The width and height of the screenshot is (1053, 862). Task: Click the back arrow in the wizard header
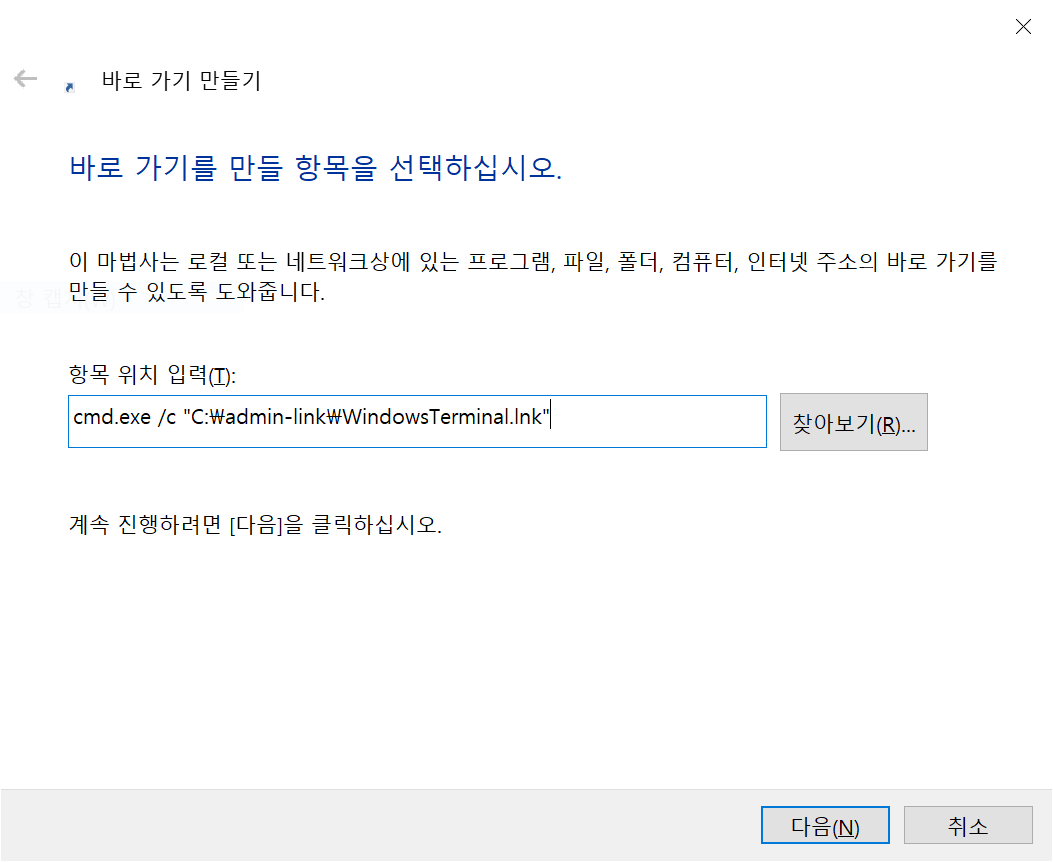(x=25, y=79)
